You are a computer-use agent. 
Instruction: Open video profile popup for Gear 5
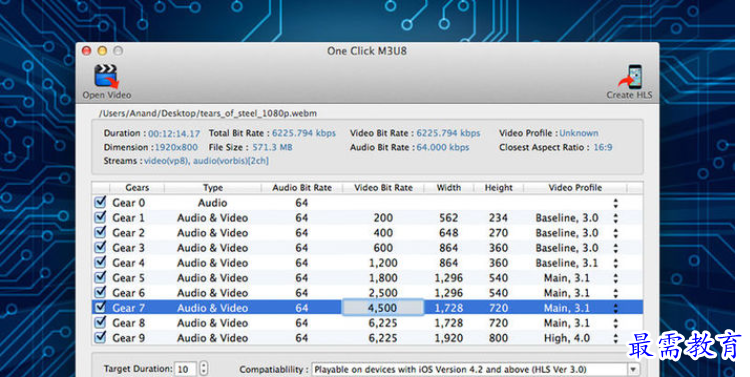(x=616, y=278)
